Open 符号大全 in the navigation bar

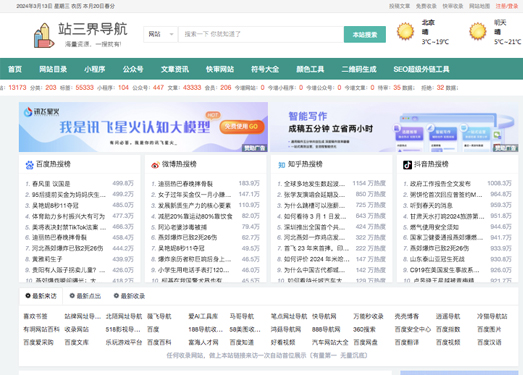(265, 69)
